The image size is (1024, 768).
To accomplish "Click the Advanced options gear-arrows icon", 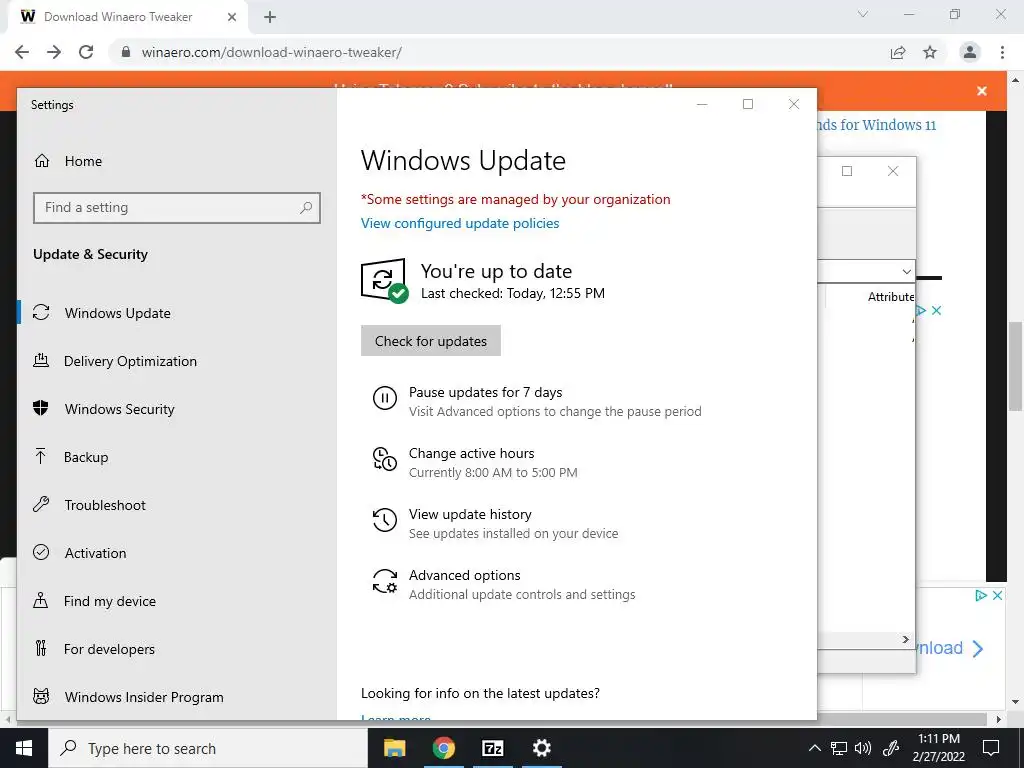I will [x=385, y=581].
